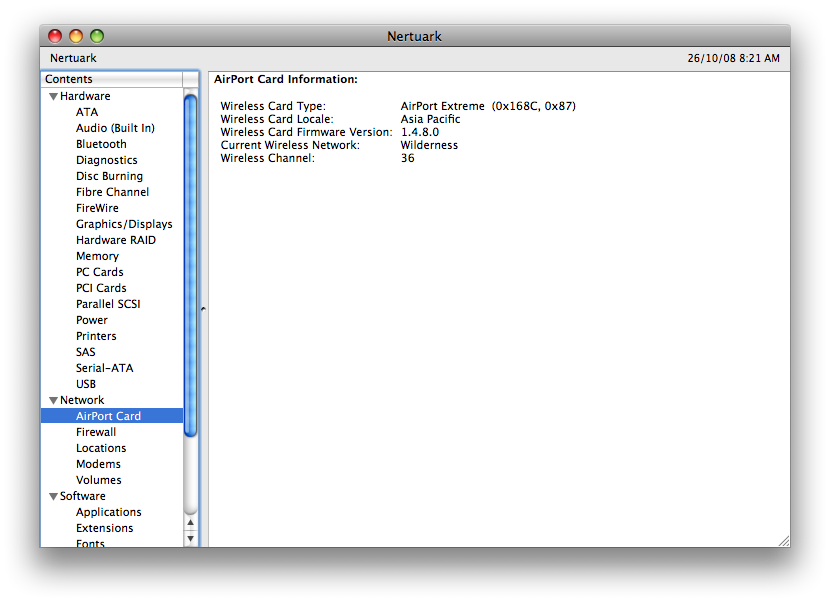The width and height of the screenshot is (830, 602).
Task: Click the Software category label
Action: click(83, 496)
